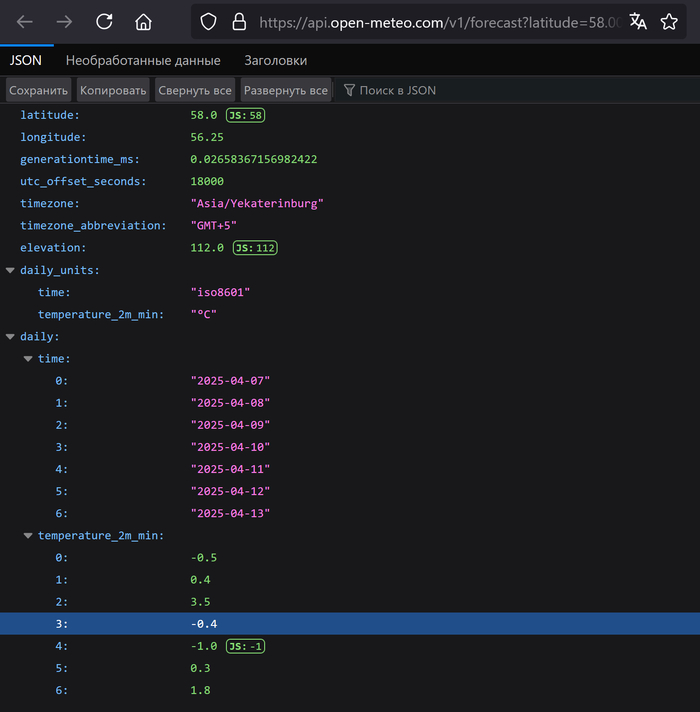Collapse the temperature_2m_min array
Screen dimensions: 700x712
pyautogui.click(x=28, y=535)
